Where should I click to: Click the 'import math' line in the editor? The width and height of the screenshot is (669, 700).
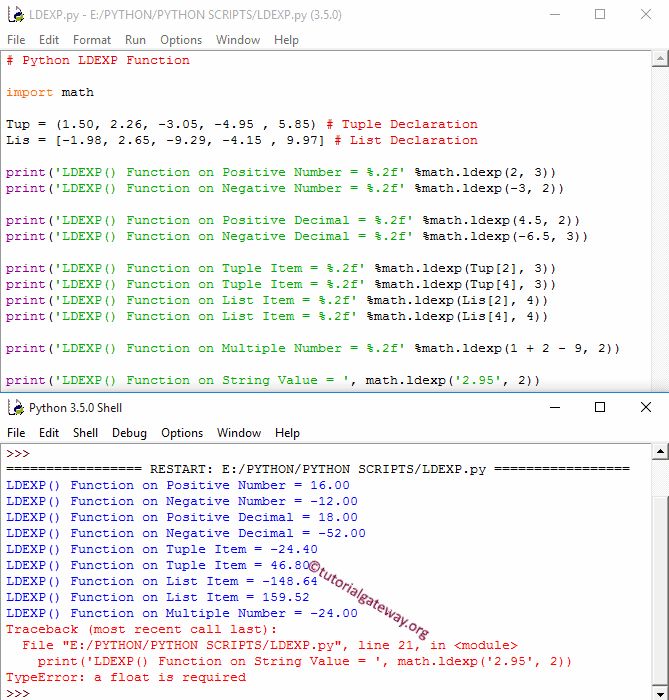[50, 92]
